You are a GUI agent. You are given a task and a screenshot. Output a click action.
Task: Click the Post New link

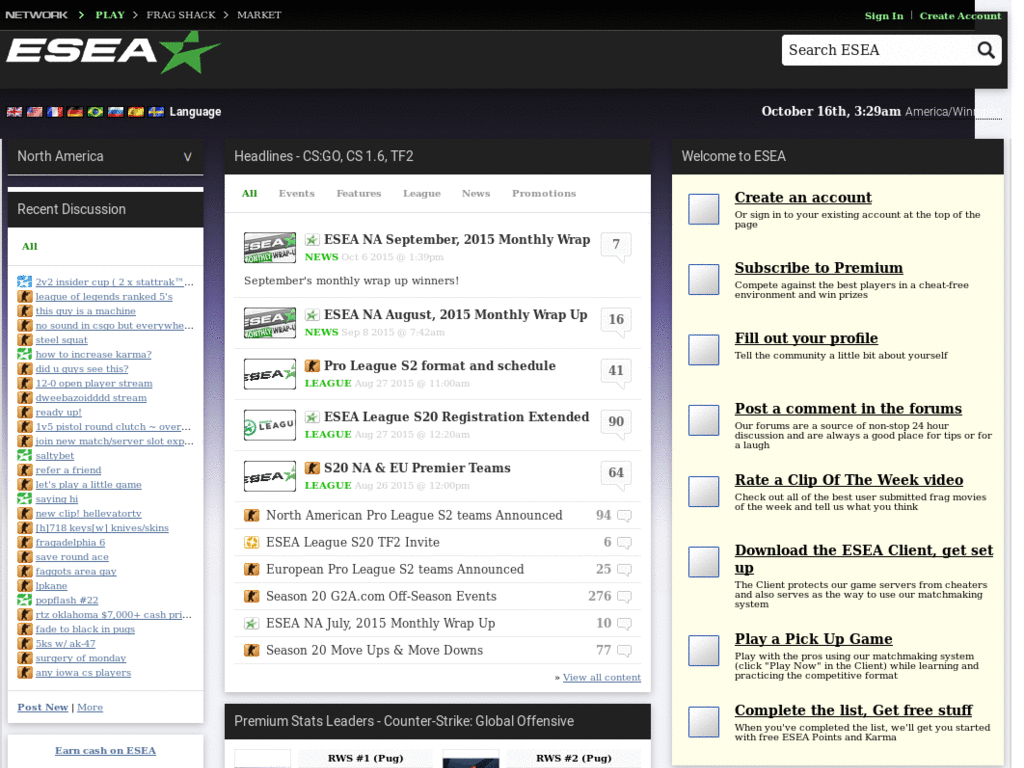click(42, 707)
